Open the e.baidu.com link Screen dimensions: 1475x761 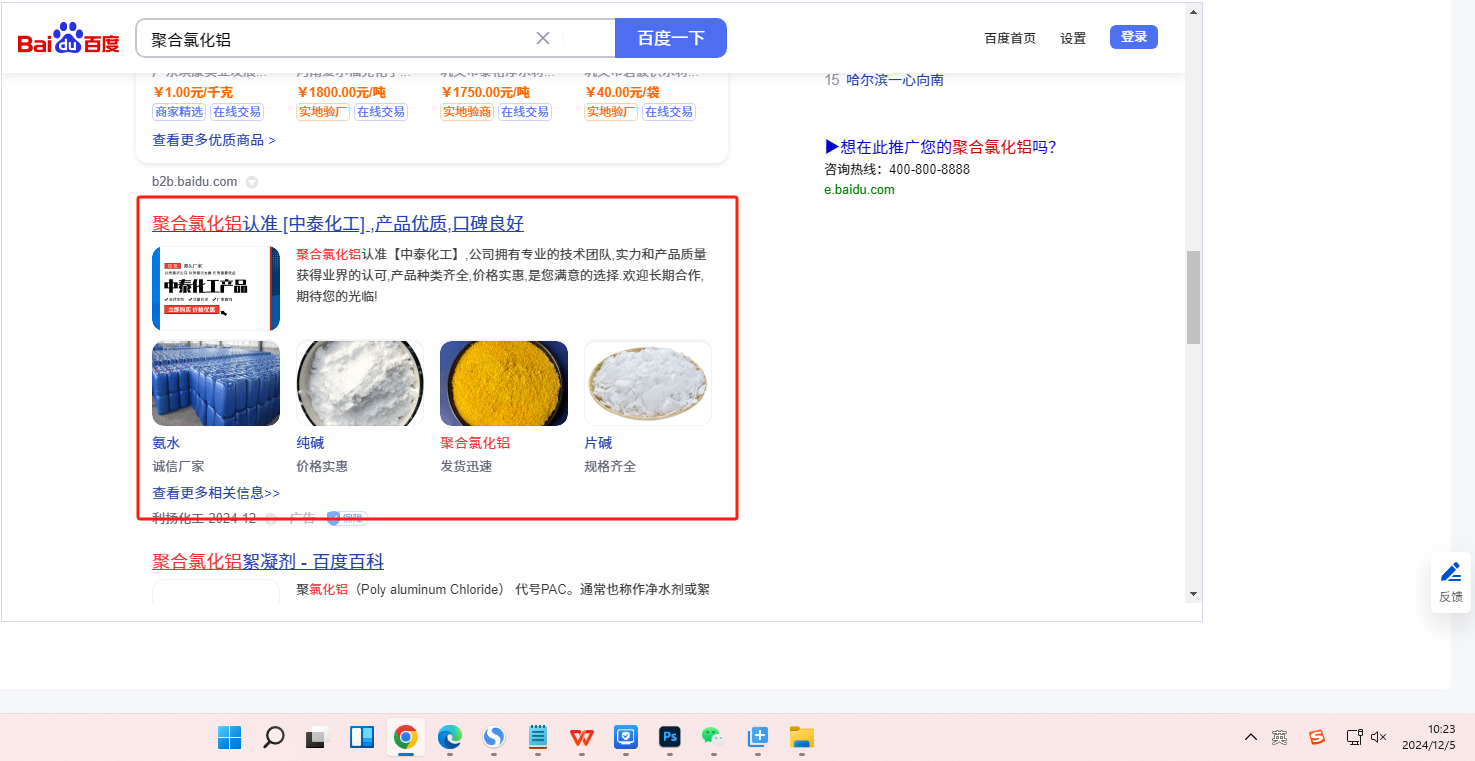click(859, 190)
